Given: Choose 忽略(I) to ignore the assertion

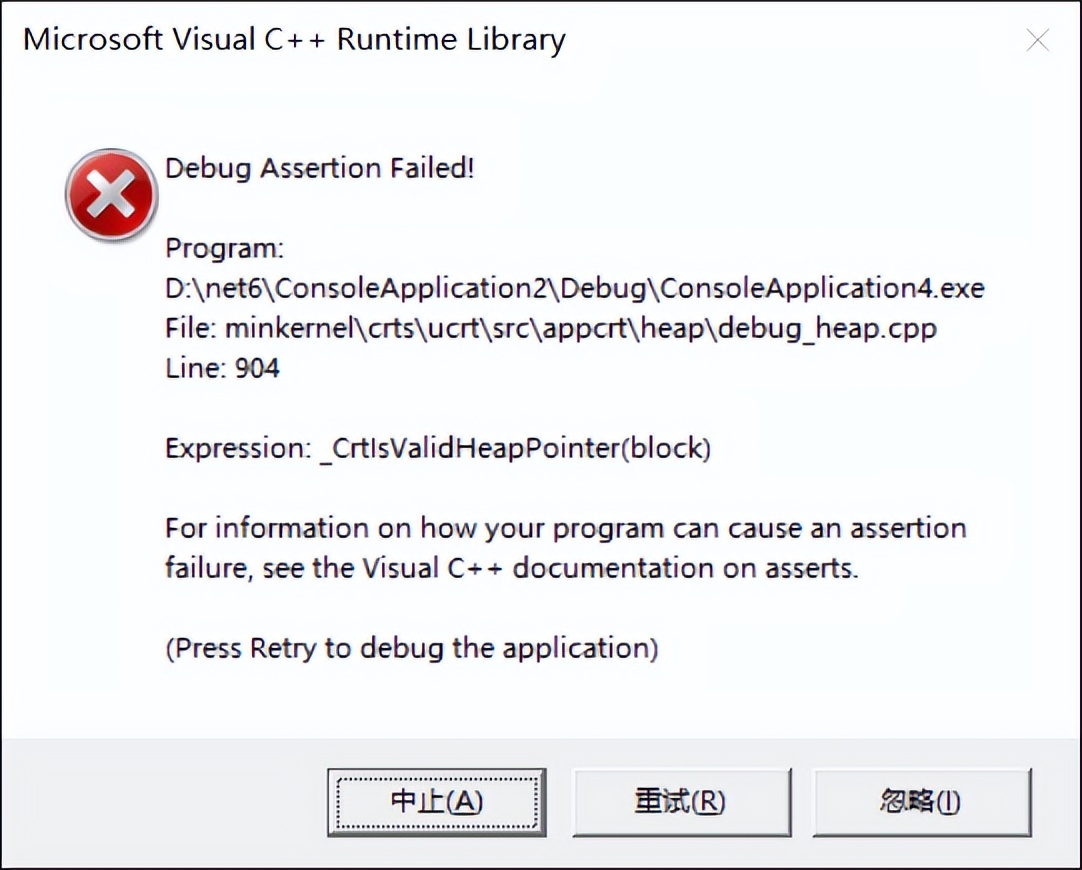Looking at the screenshot, I should [x=921, y=802].
